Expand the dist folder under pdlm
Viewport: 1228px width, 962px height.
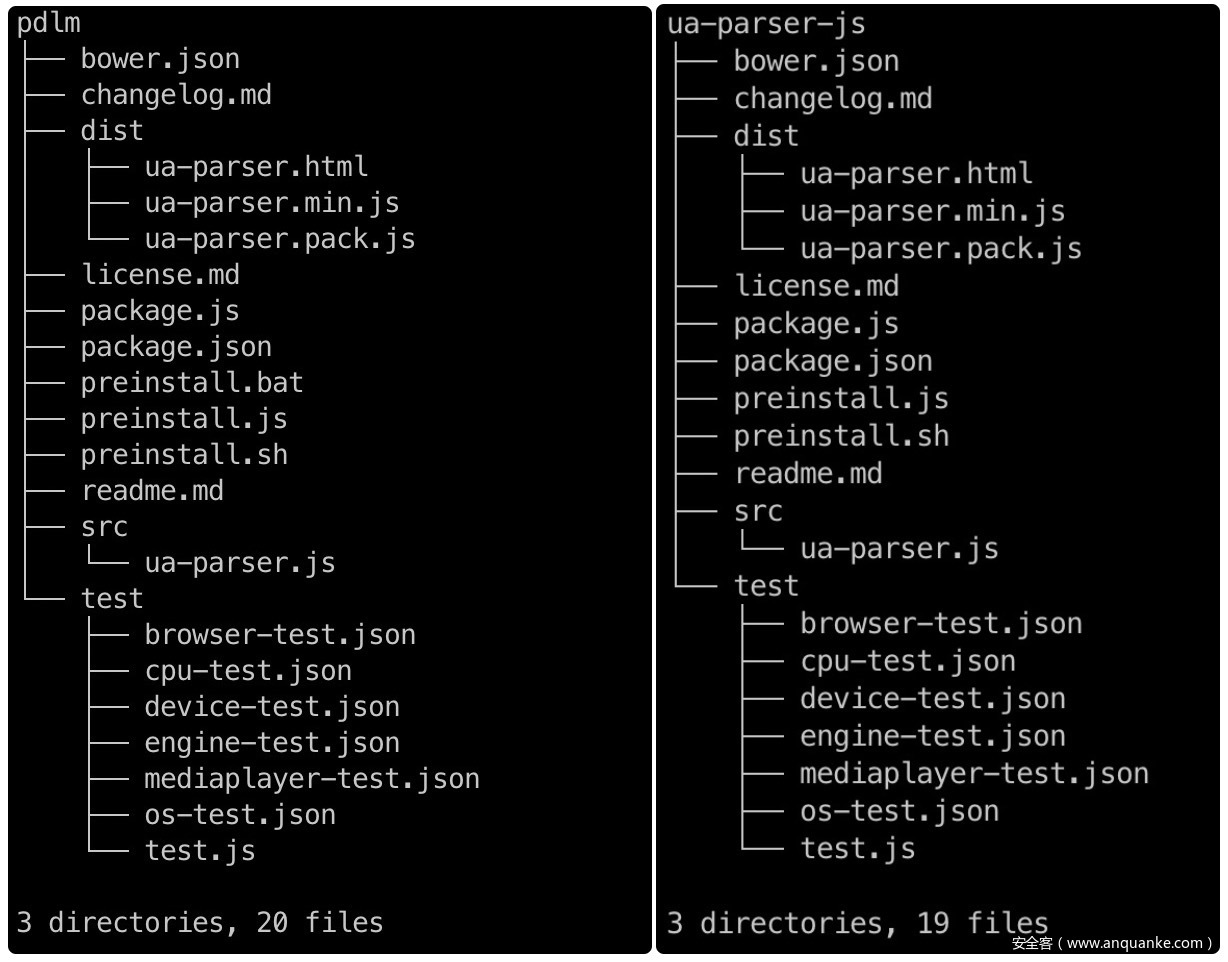112,131
